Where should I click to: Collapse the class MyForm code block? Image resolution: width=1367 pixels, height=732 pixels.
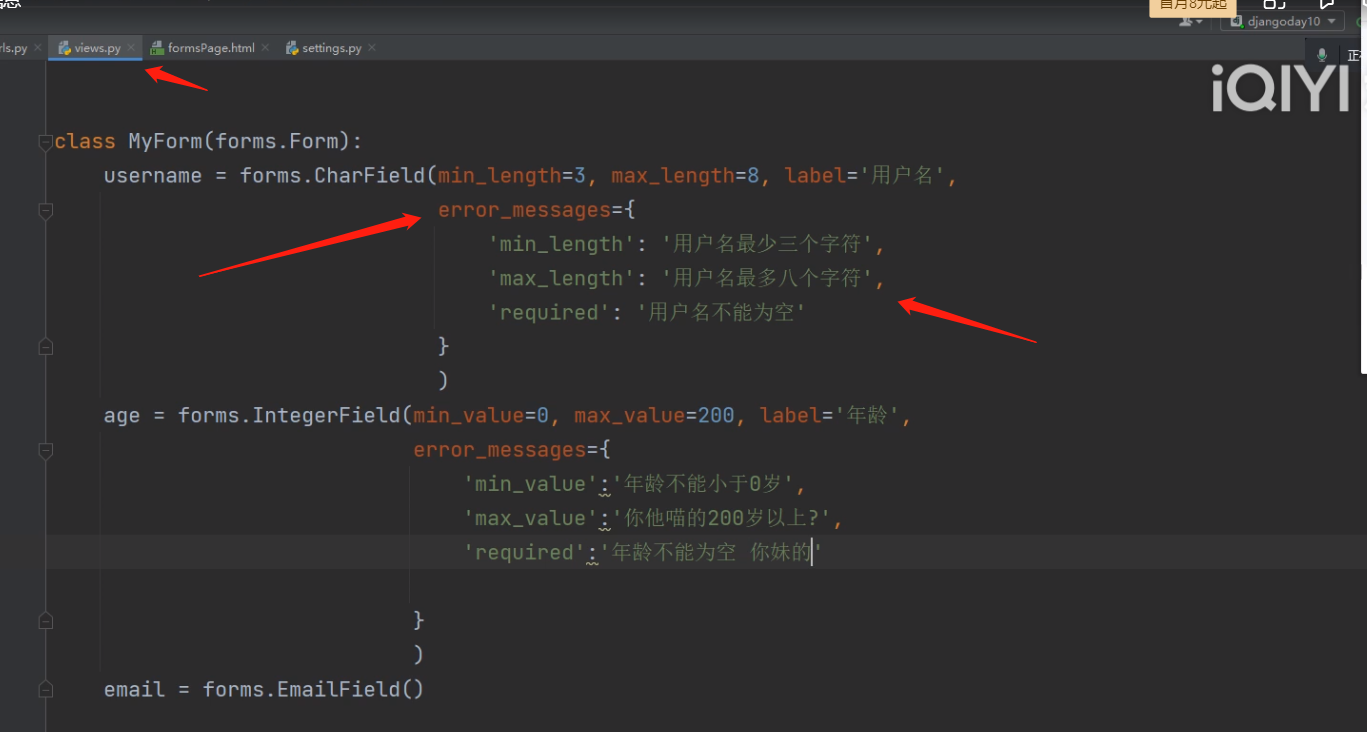(x=45, y=142)
